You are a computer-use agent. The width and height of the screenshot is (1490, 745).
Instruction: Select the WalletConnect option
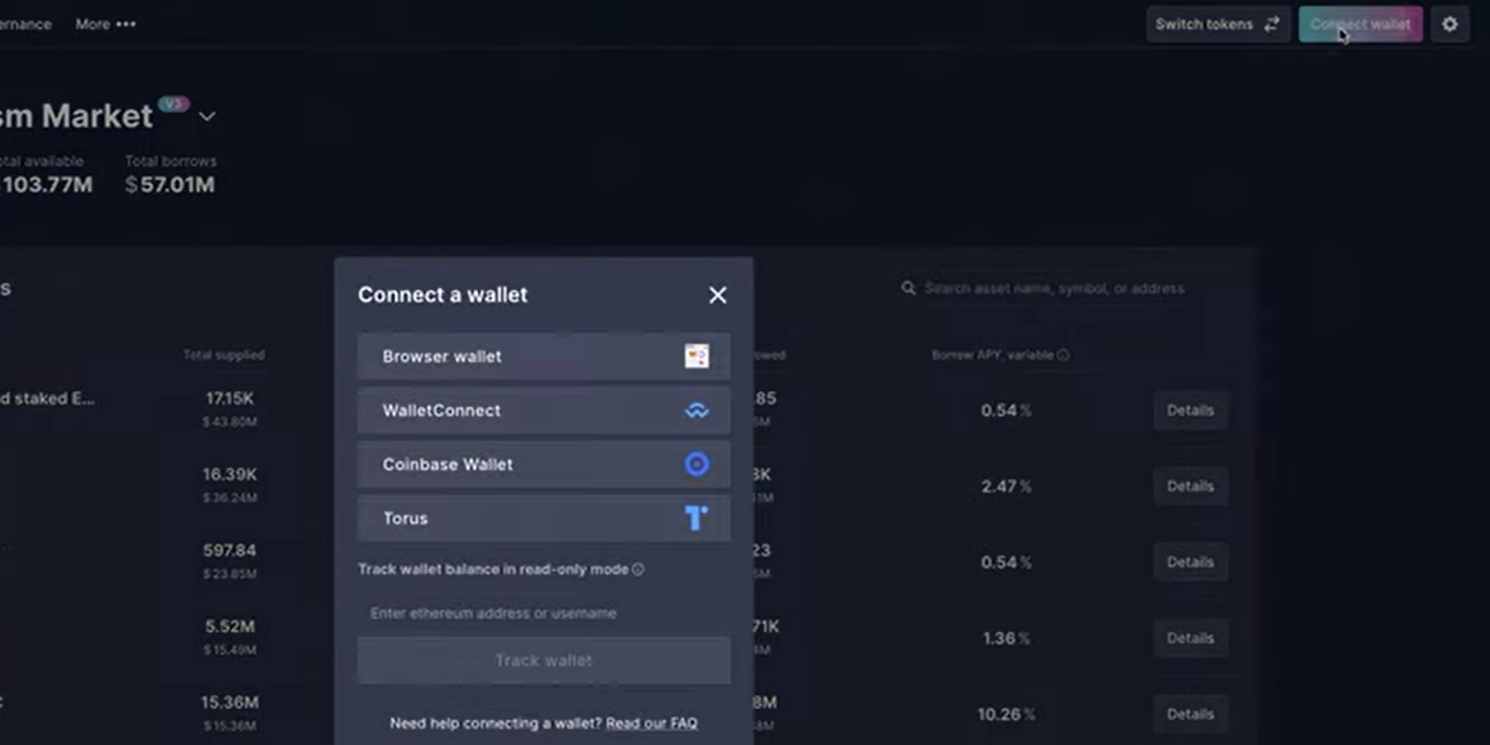click(543, 411)
